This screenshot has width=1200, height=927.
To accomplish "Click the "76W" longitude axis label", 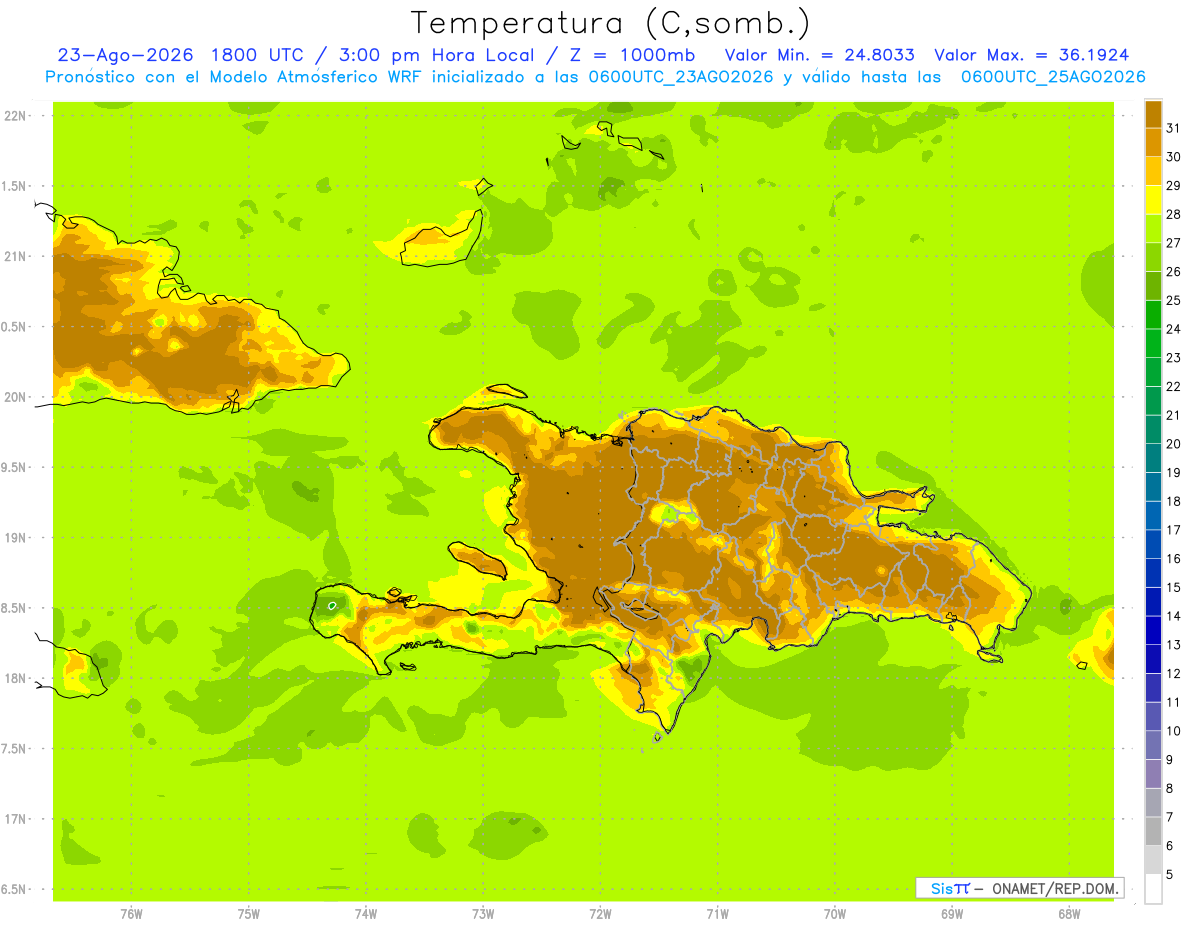I will pos(131,913).
